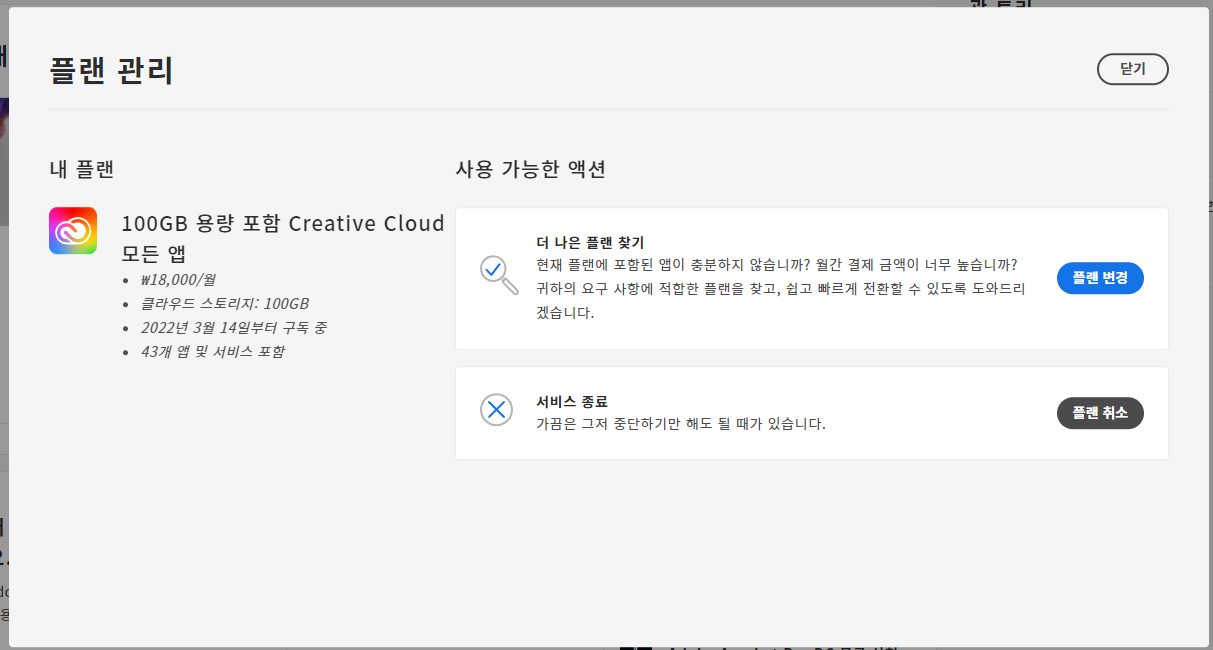
Task: Click the 43개 앱 및 서비스 포함 line
Action: pos(212,351)
